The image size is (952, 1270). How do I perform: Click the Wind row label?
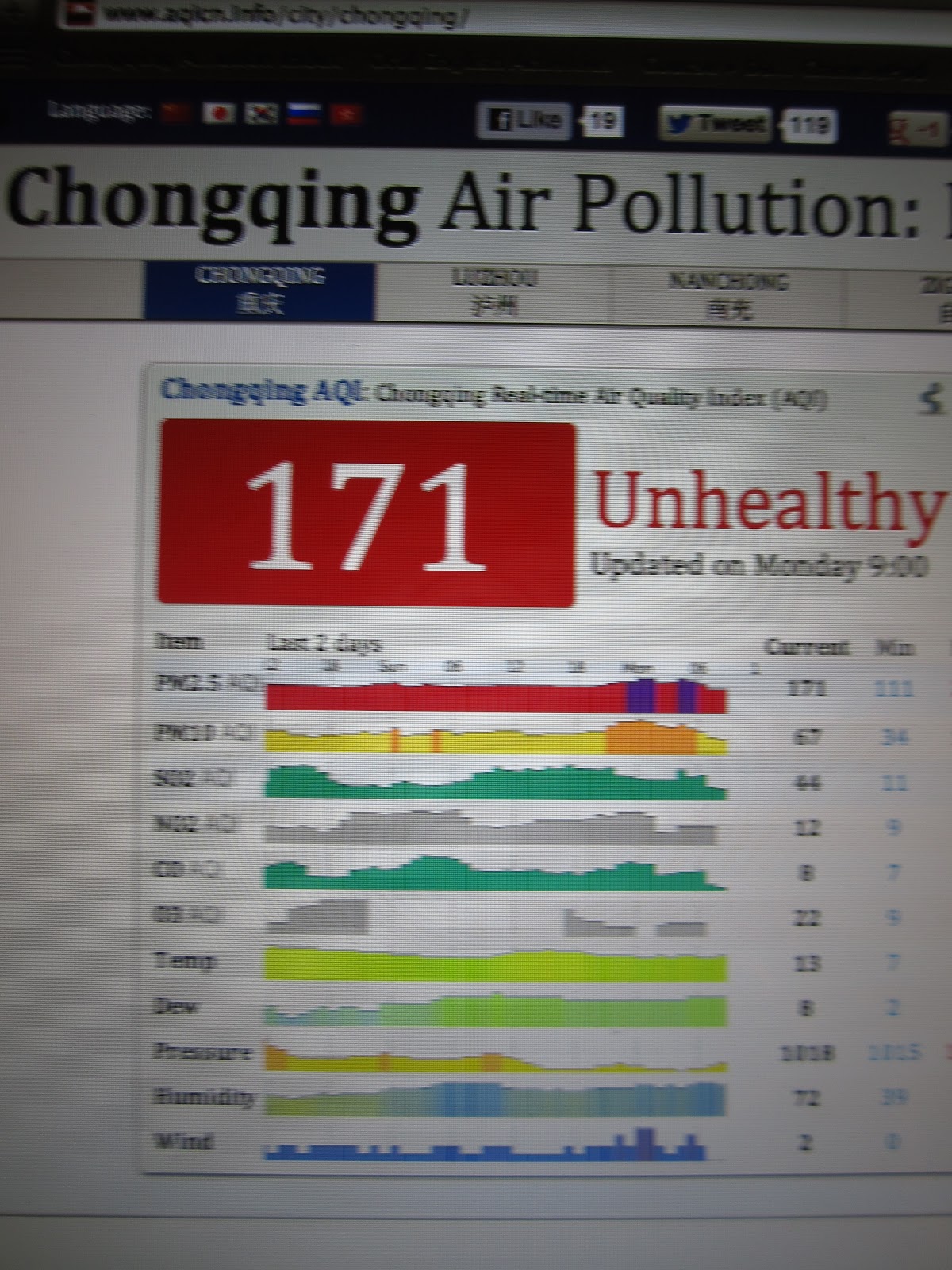point(184,1142)
